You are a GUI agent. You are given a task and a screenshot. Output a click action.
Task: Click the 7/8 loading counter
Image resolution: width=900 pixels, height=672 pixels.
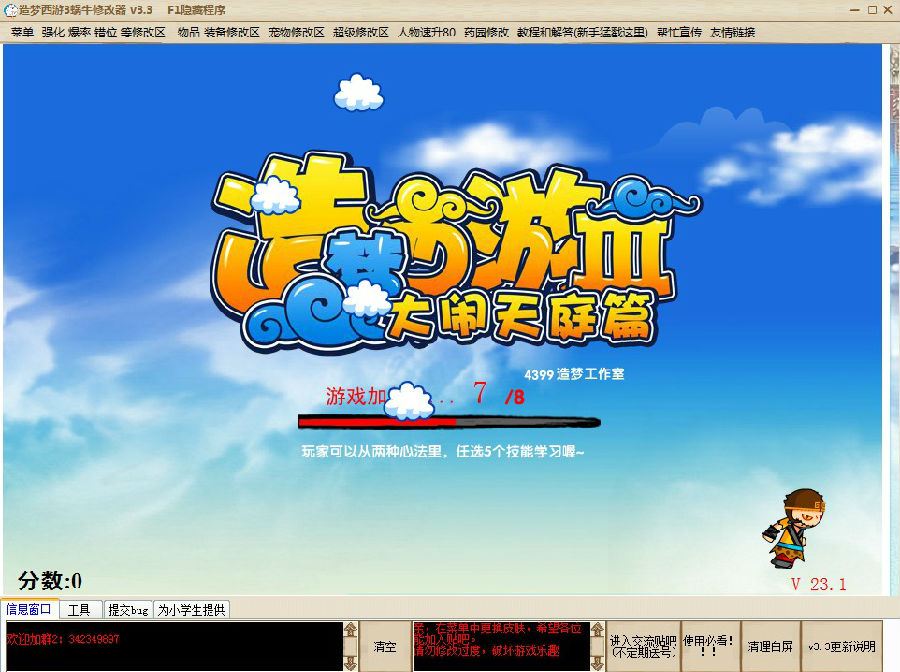pyautogui.click(x=499, y=394)
